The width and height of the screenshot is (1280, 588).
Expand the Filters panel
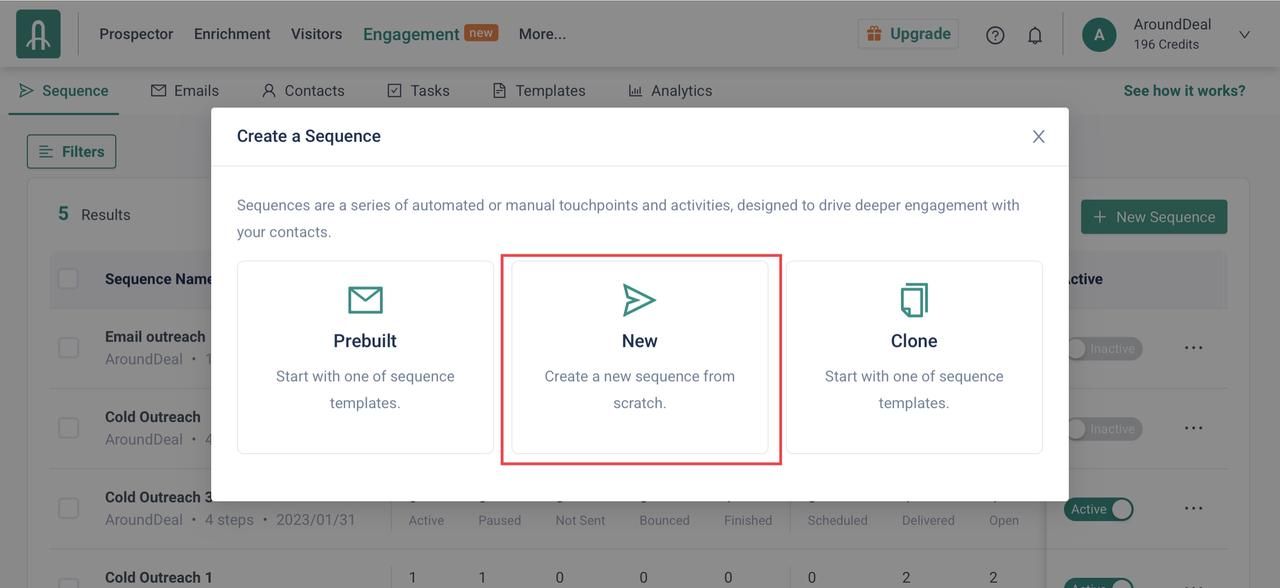(71, 152)
